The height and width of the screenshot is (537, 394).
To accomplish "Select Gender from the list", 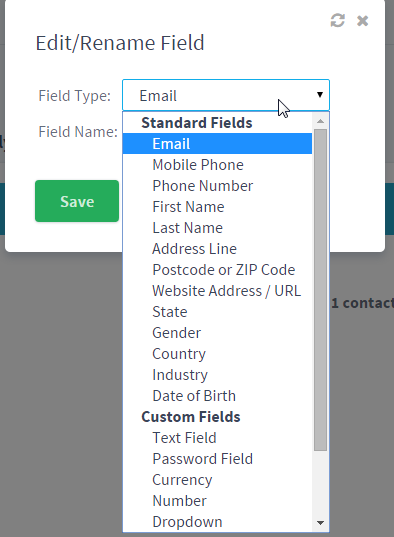I will [217, 333].
